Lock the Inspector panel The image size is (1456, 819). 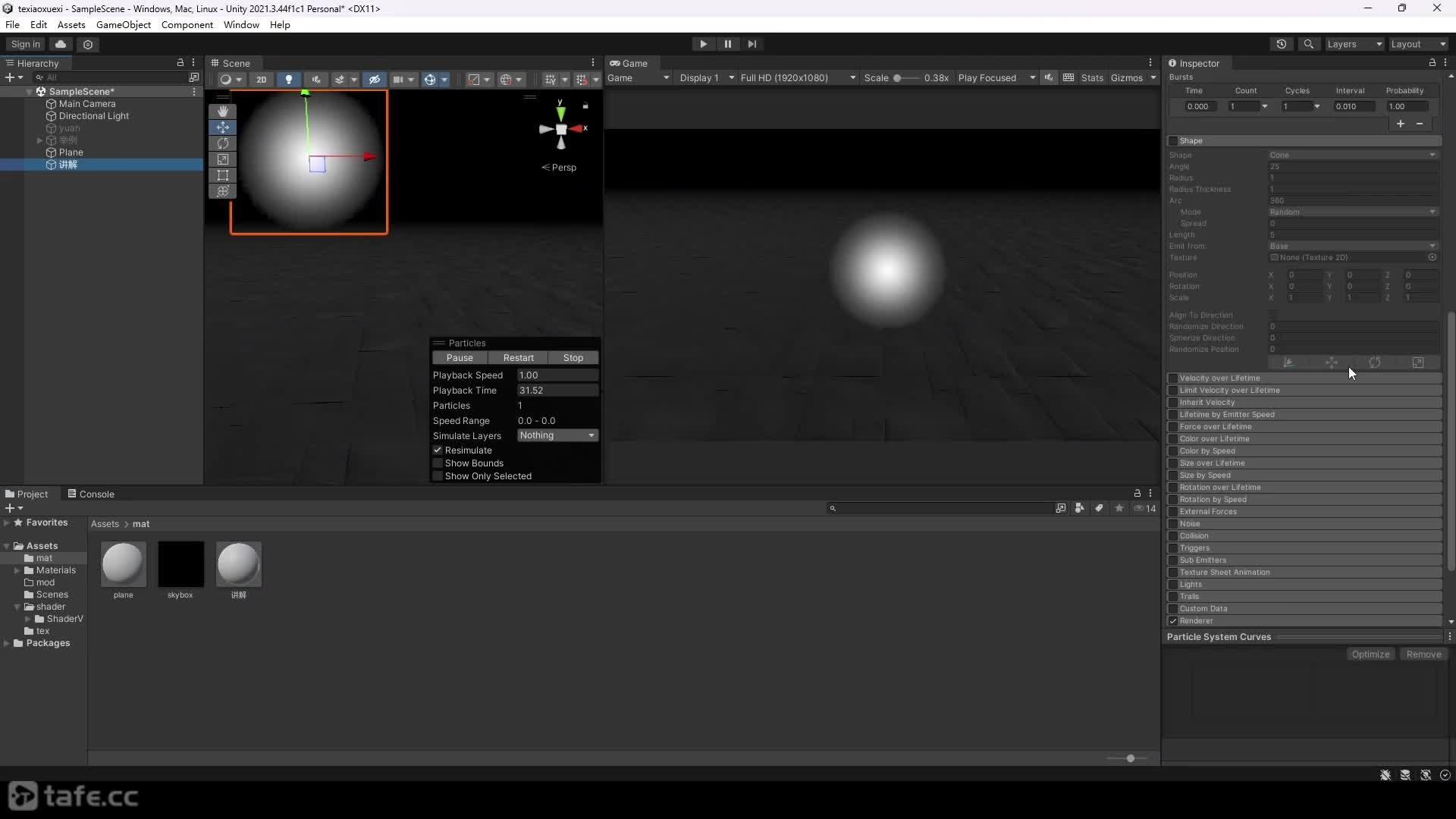click(x=1432, y=63)
